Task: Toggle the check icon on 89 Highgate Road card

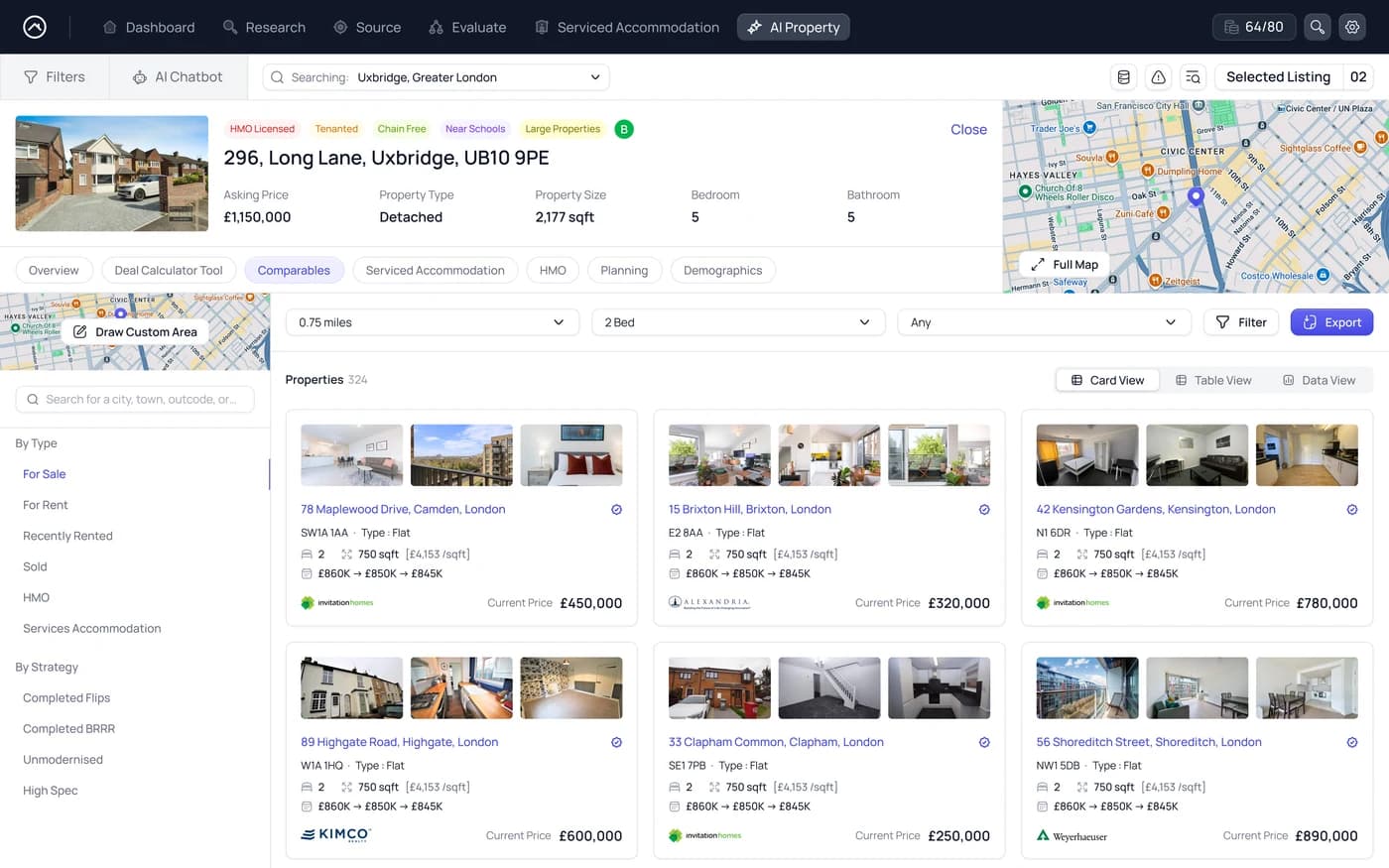Action: [616, 742]
